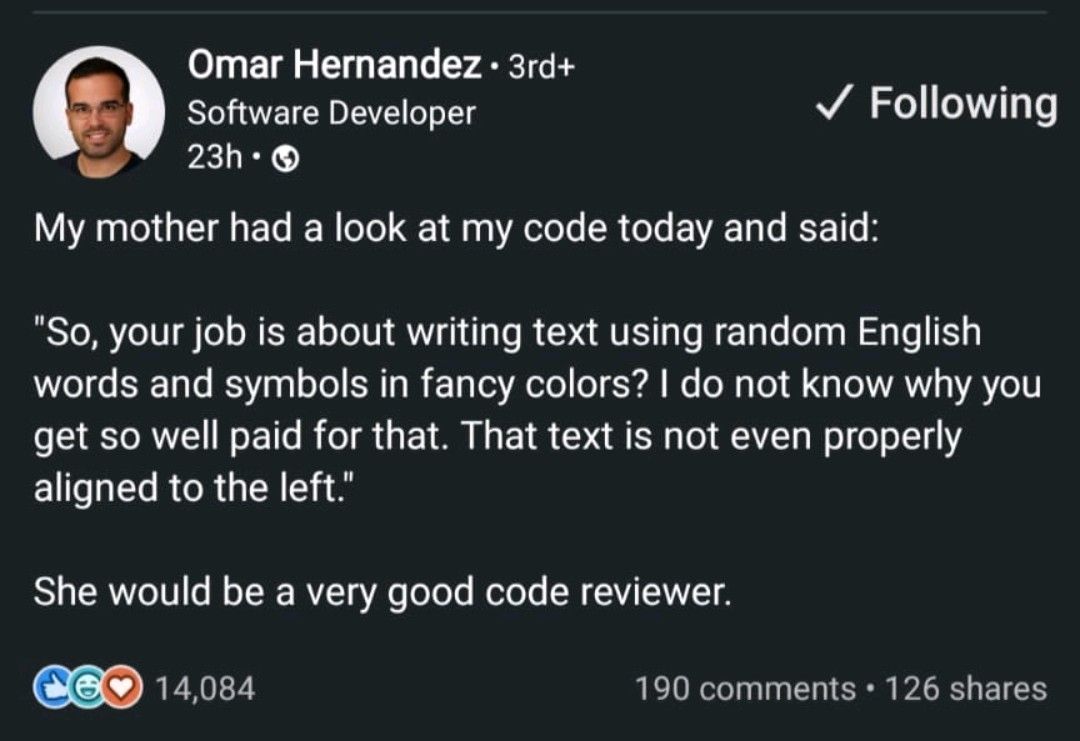The height and width of the screenshot is (741, 1080).
Task: Click the 3rd+ connection degree label
Action: [x=541, y=67]
